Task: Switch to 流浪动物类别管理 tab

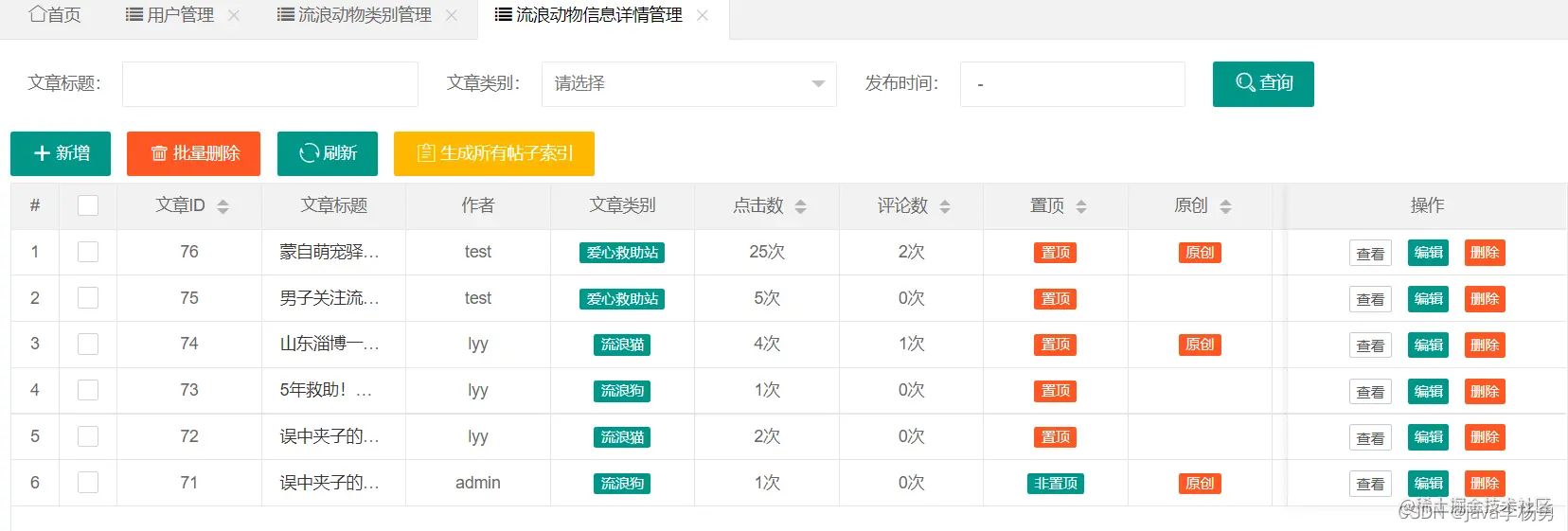Action: coord(354,15)
